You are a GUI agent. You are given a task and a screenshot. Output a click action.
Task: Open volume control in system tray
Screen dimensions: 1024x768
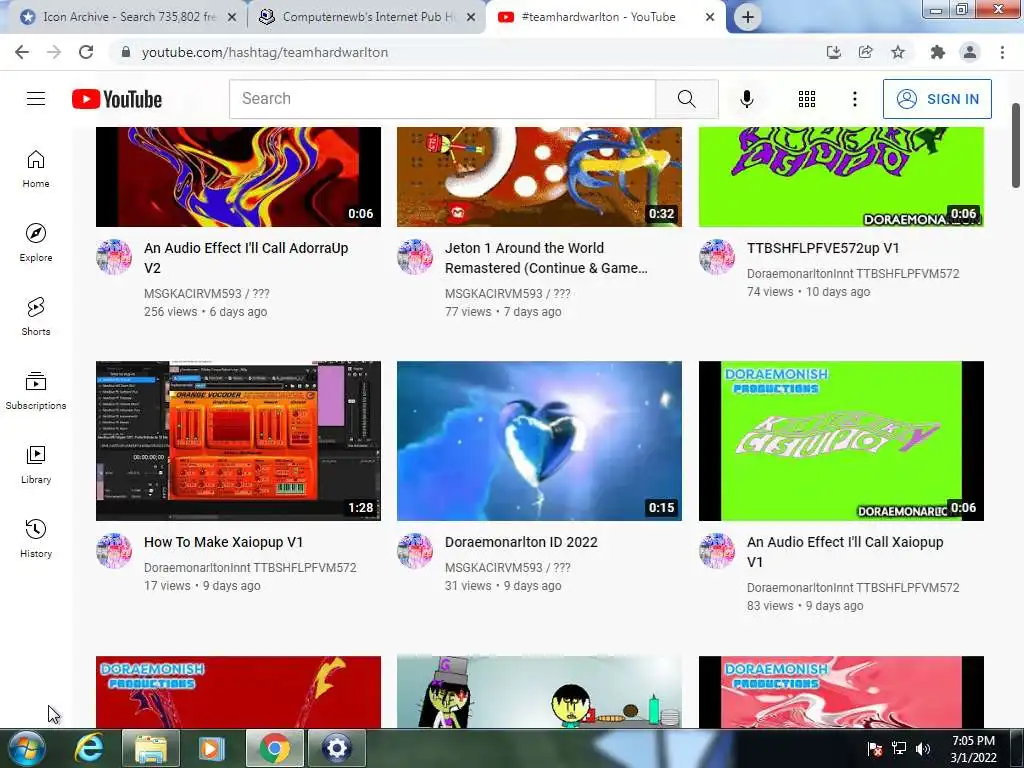click(x=923, y=749)
